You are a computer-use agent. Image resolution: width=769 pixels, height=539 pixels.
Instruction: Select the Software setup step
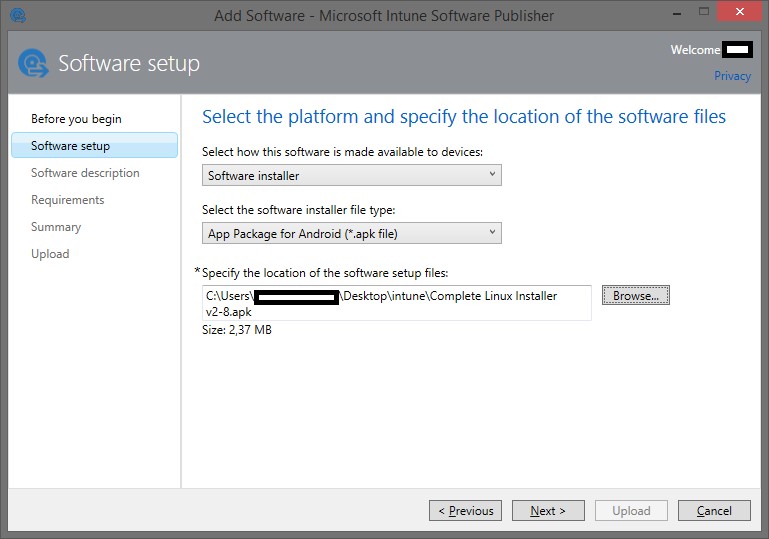(x=94, y=146)
